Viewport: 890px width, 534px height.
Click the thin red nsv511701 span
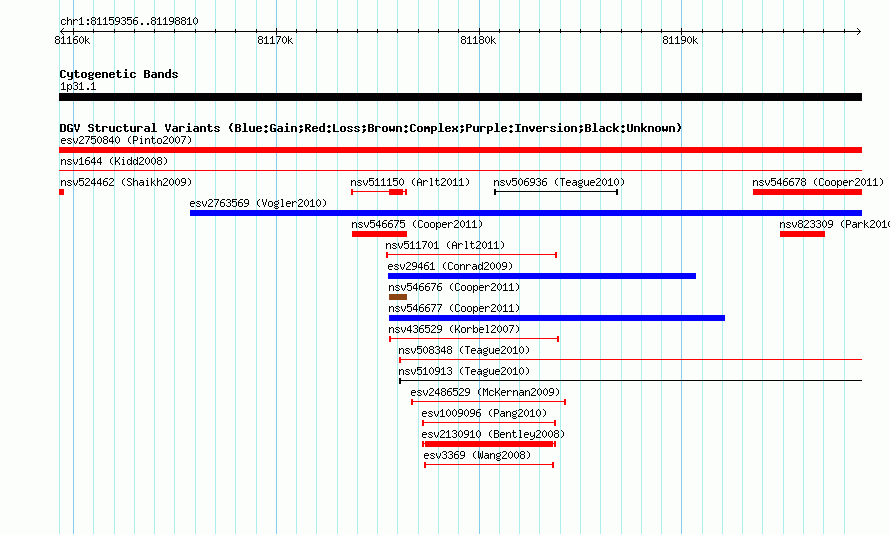click(x=472, y=255)
